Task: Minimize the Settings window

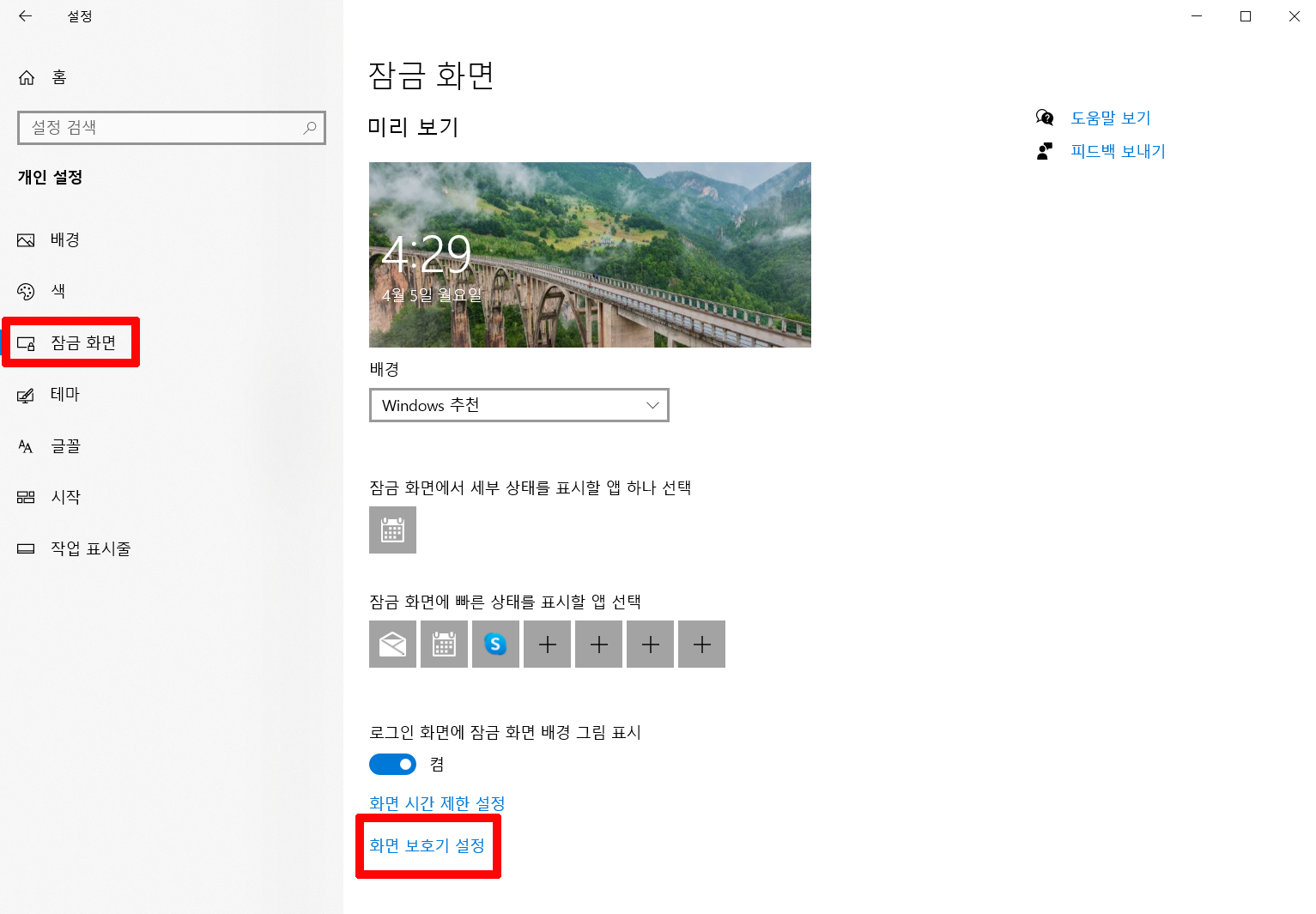Action: [x=1197, y=16]
